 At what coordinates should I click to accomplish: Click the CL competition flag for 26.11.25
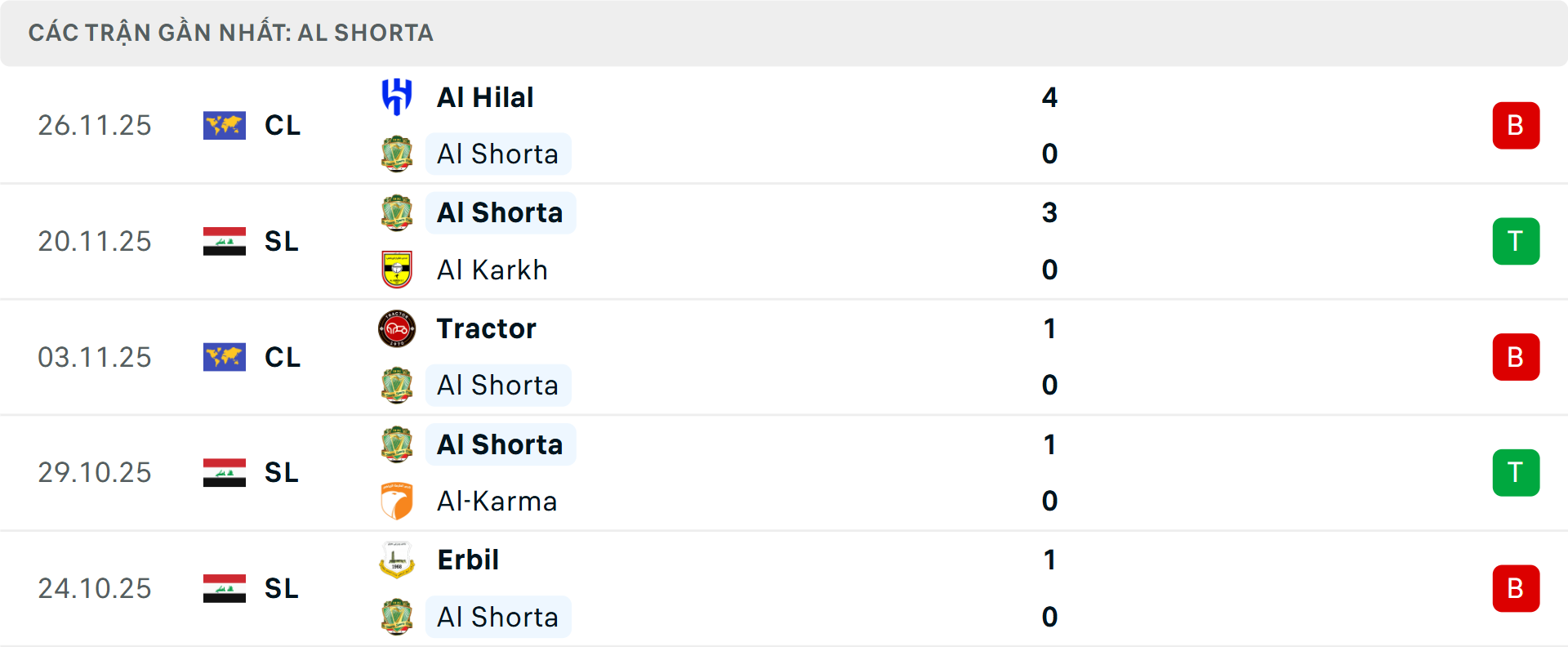pos(225,125)
